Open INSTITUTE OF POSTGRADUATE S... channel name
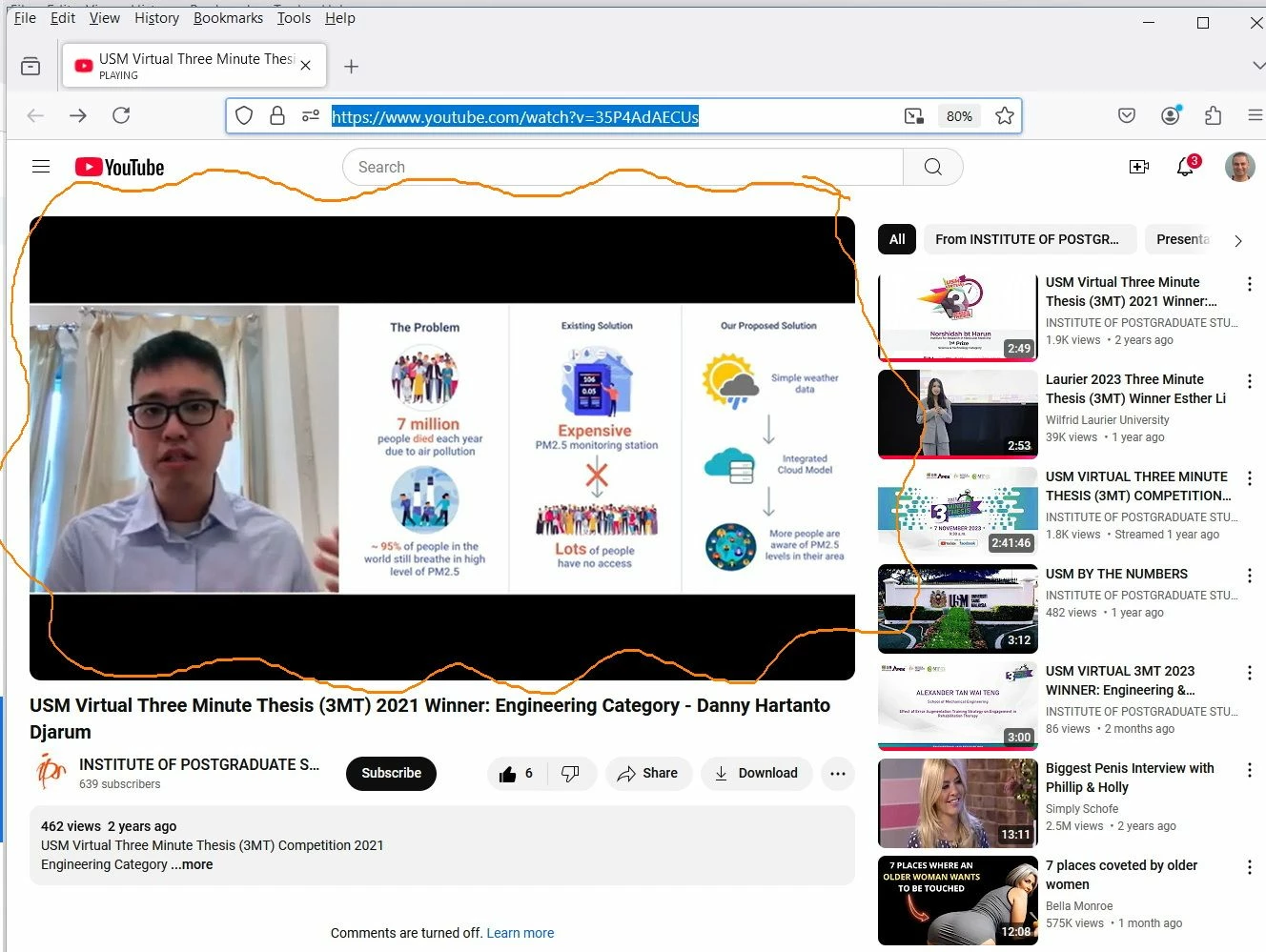The width and height of the screenshot is (1266, 952). click(199, 764)
